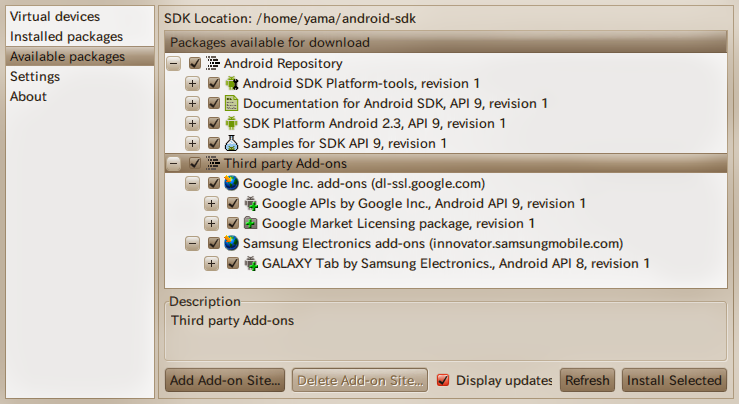739x404 pixels.
Task: Uncheck the Display updates checkbox
Action: pyautogui.click(x=444, y=380)
